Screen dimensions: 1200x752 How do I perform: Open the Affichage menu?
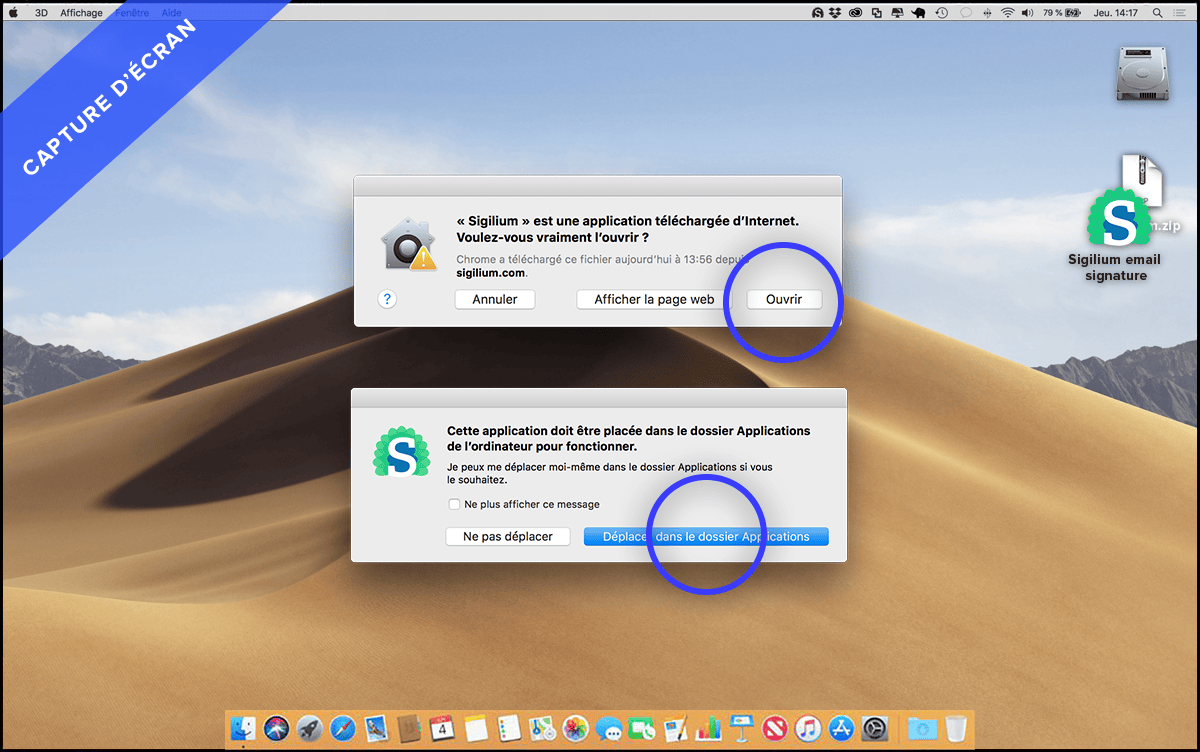click(81, 13)
